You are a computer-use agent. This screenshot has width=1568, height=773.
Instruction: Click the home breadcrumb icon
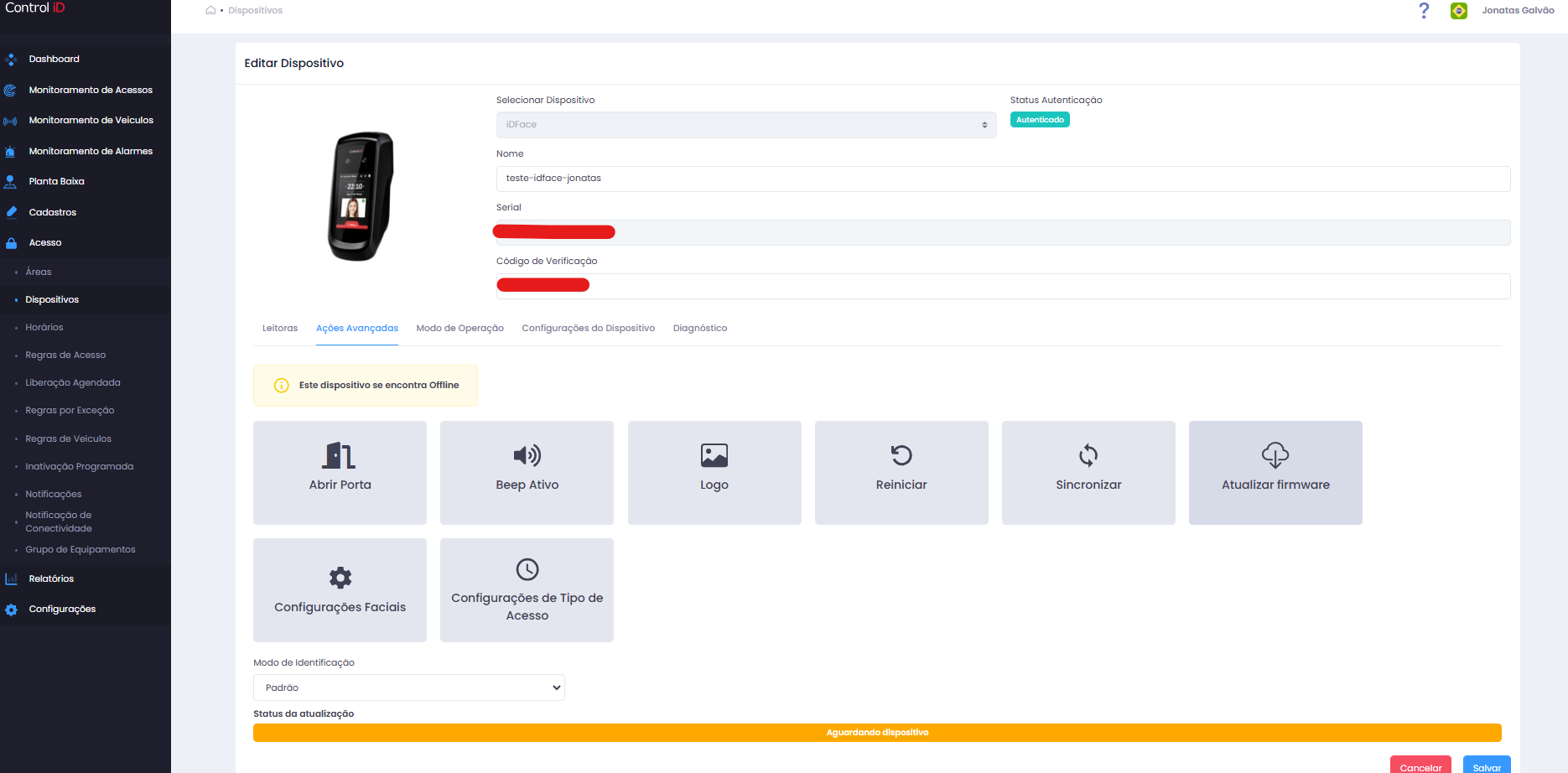210,11
